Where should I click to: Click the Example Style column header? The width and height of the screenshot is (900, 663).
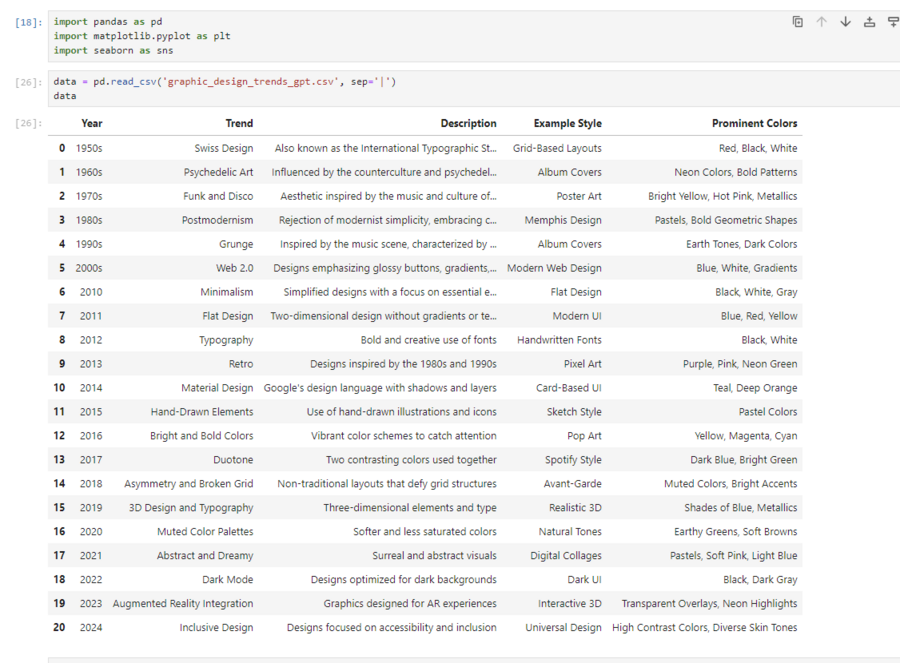(567, 124)
